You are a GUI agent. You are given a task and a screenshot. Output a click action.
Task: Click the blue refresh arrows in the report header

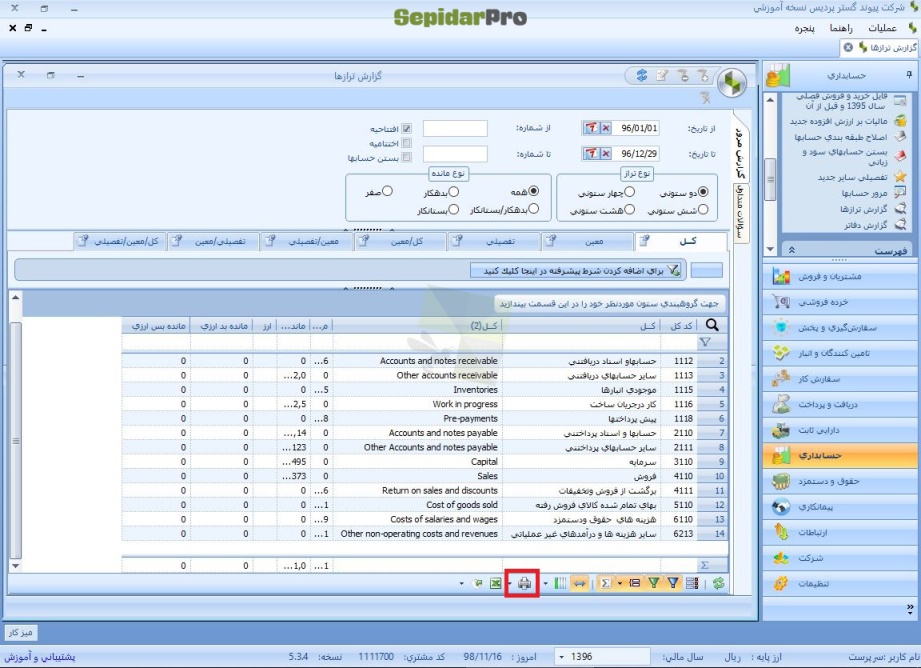641,75
